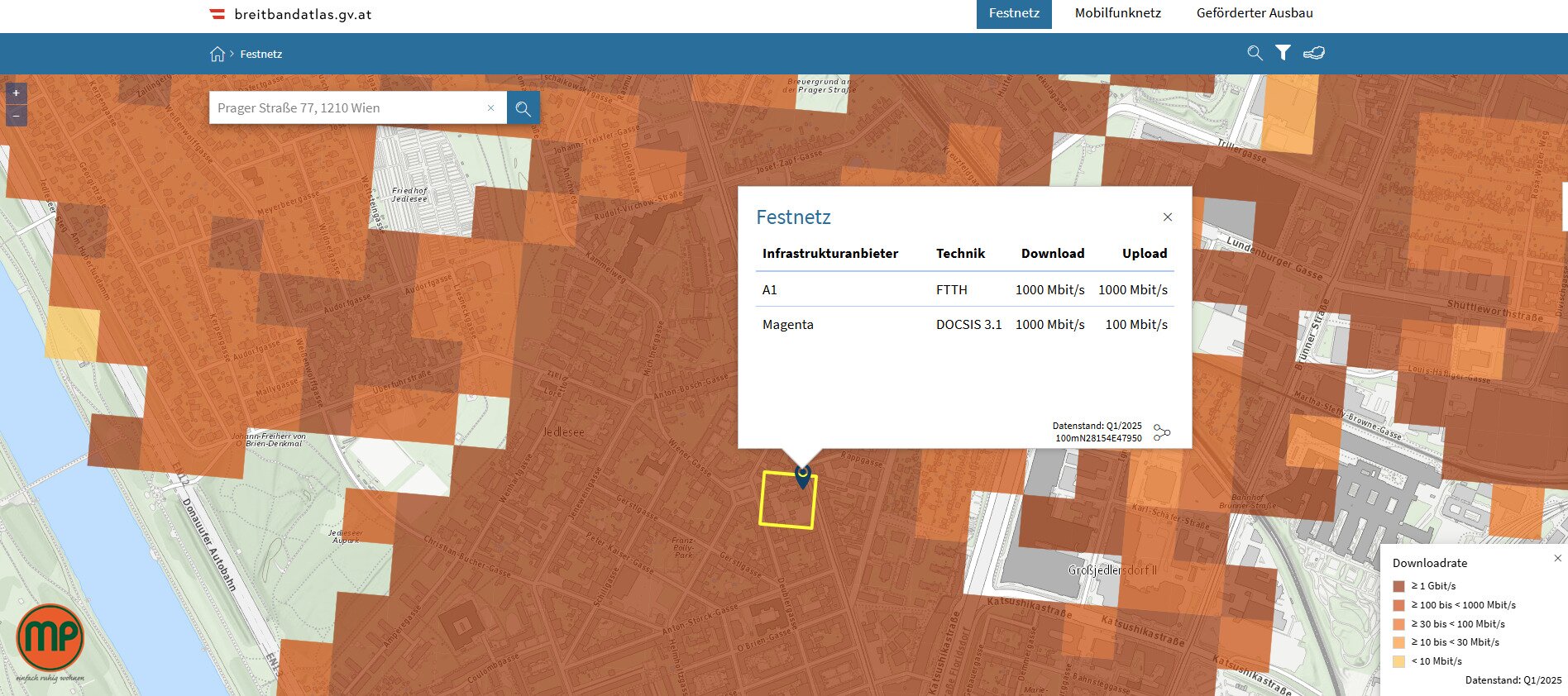Clear the address search text
The width and height of the screenshot is (1568, 696).
pos(490,107)
